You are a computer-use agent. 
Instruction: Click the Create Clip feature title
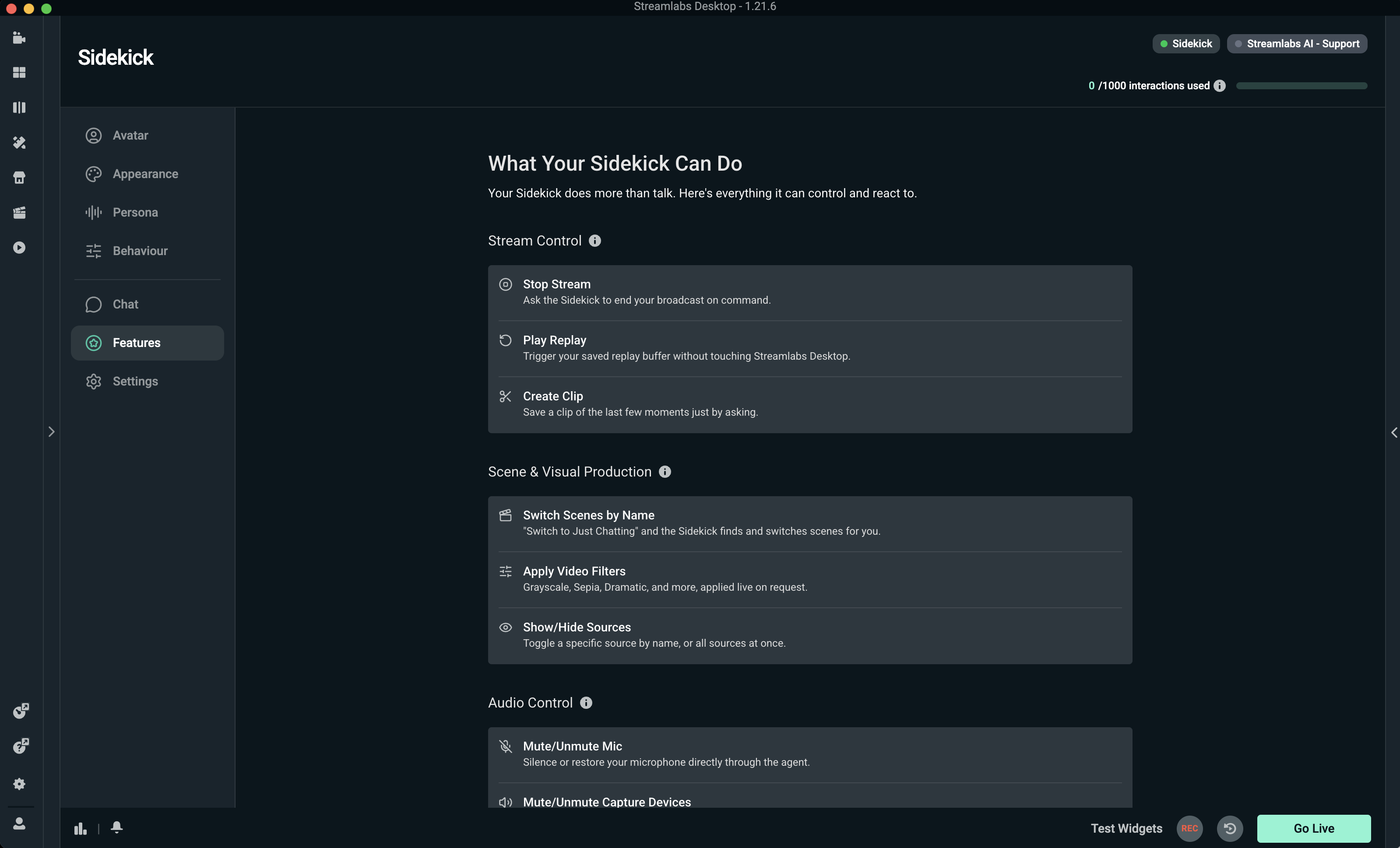click(553, 396)
